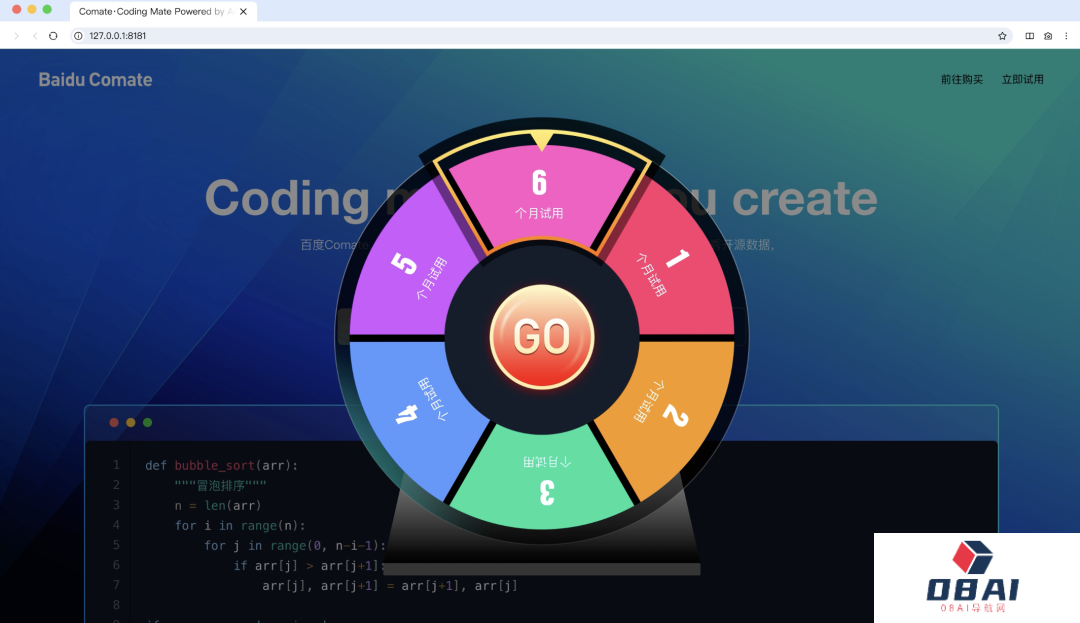This screenshot has width=1080, height=623.
Task: Click the Baidu Comate logo
Action: 95,79
